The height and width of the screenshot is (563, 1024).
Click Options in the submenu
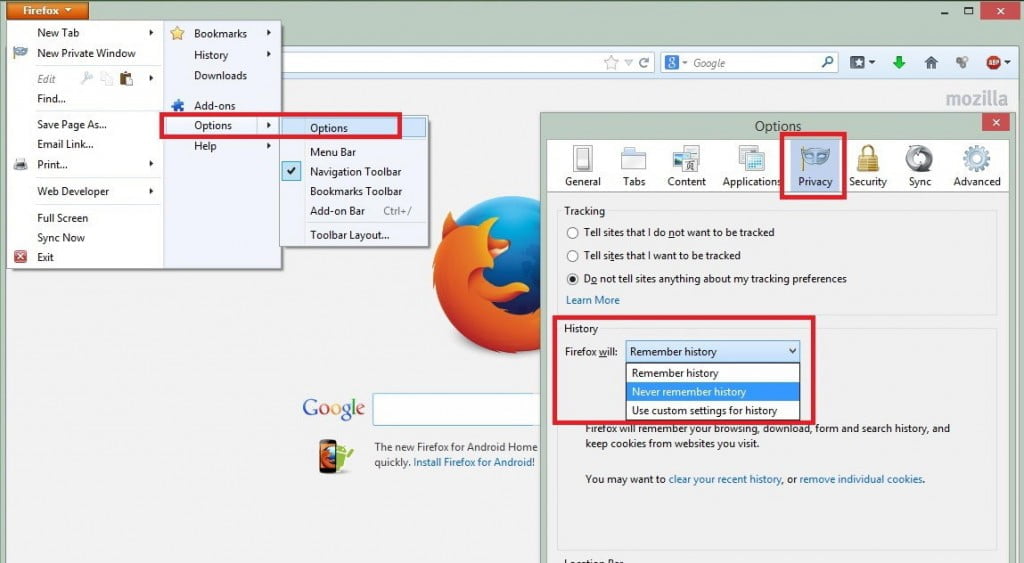[329, 128]
